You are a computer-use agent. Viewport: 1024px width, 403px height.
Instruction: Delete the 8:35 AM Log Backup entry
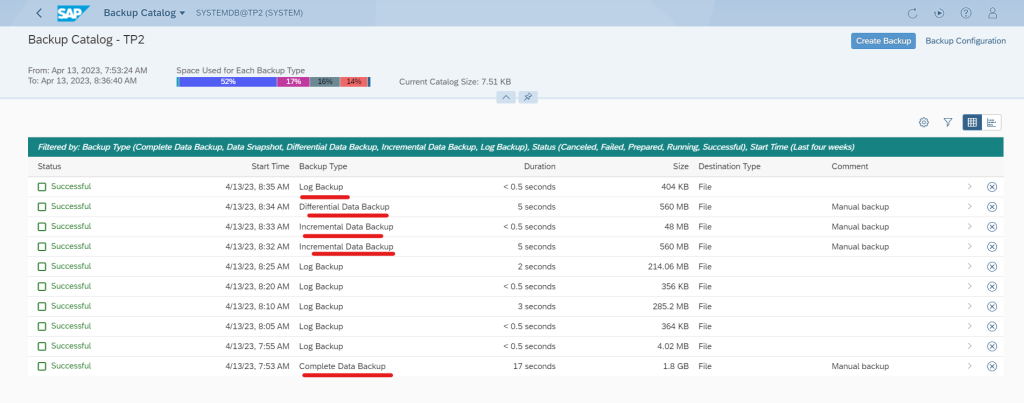coord(991,187)
